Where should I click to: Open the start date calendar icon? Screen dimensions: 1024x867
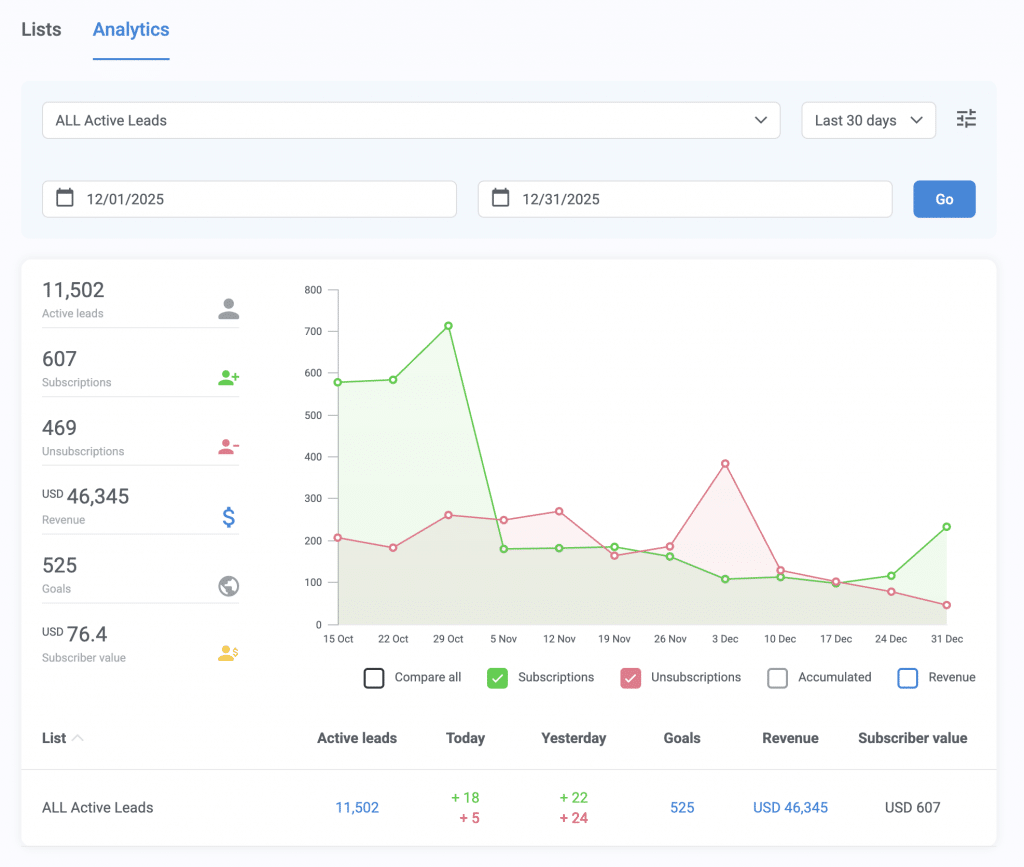[65, 198]
